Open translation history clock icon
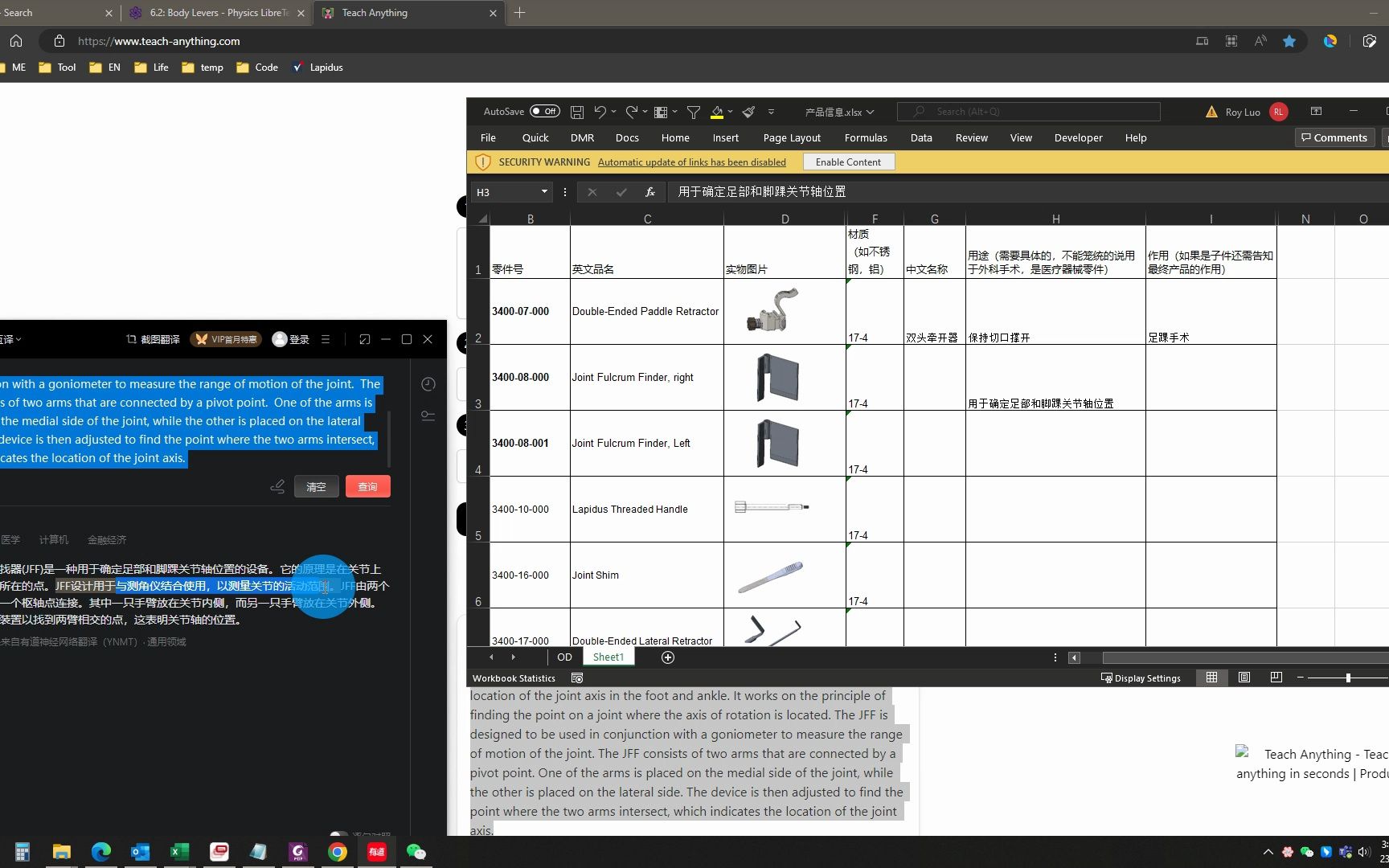 click(x=428, y=384)
